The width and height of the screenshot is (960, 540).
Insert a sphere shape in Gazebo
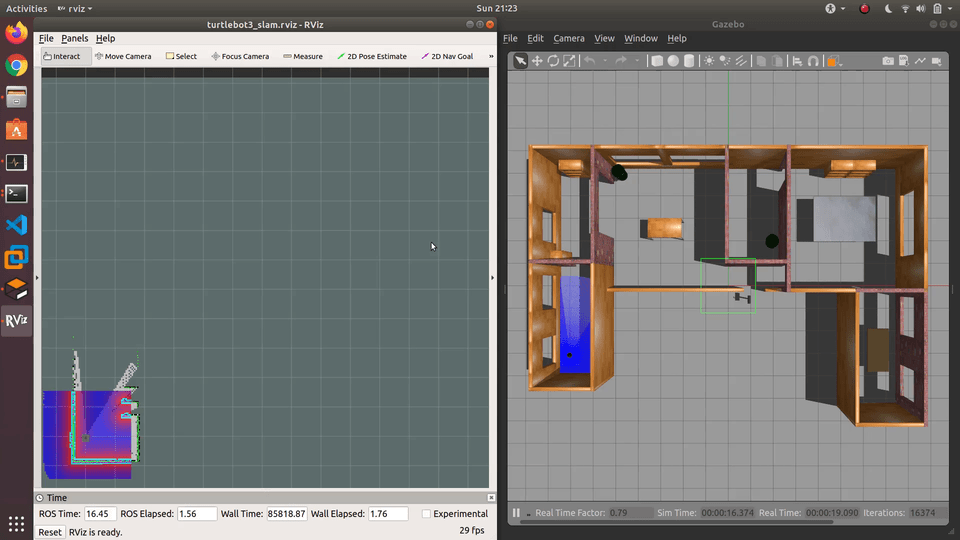point(673,61)
